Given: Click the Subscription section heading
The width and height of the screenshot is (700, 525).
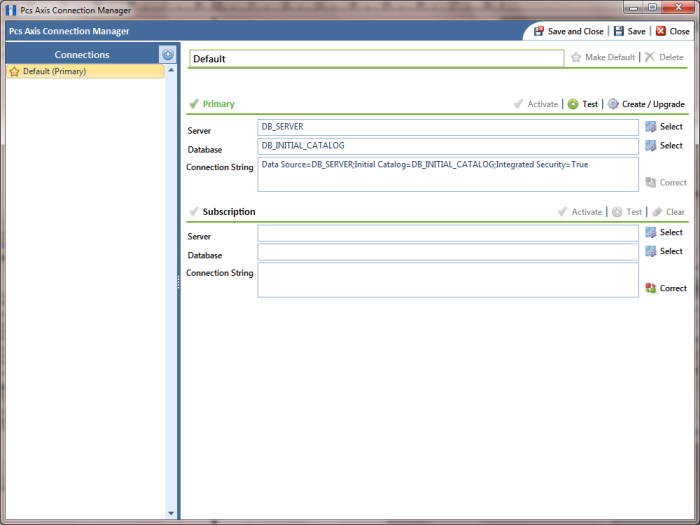Looking at the screenshot, I should (229, 212).
